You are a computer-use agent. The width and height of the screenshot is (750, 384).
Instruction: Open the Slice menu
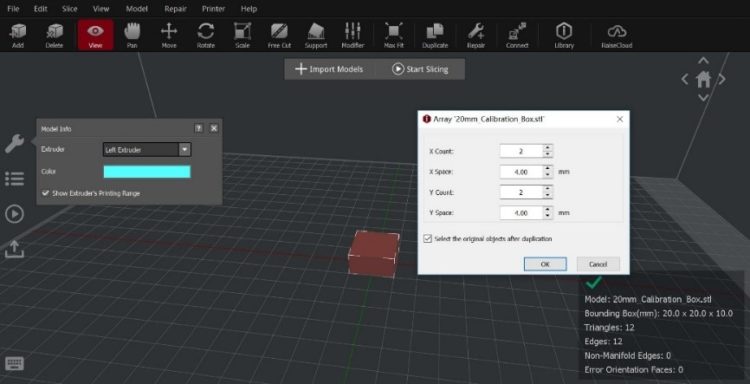point(69,9)
